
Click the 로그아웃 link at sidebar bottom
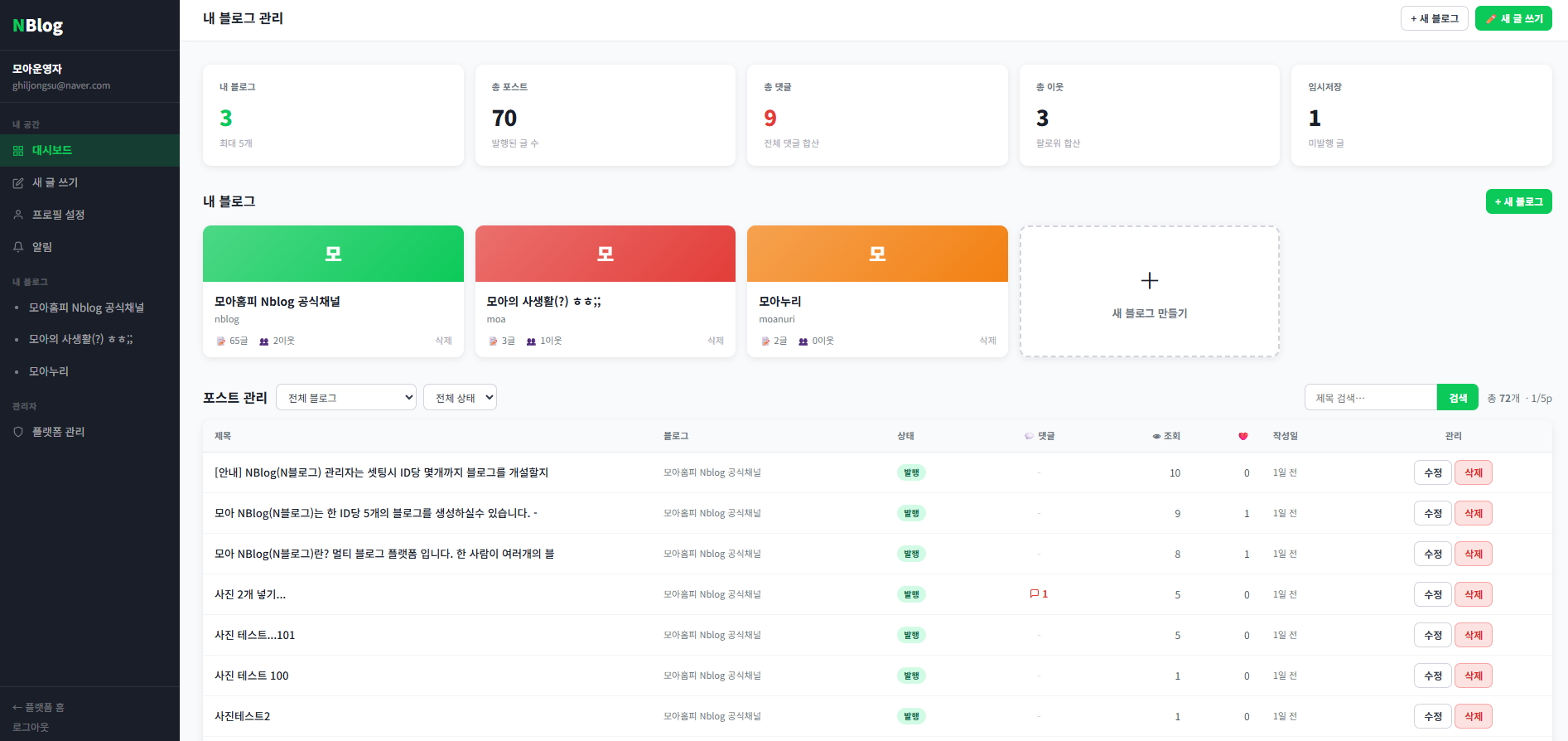pyautogui.click(x=31, y=727)
